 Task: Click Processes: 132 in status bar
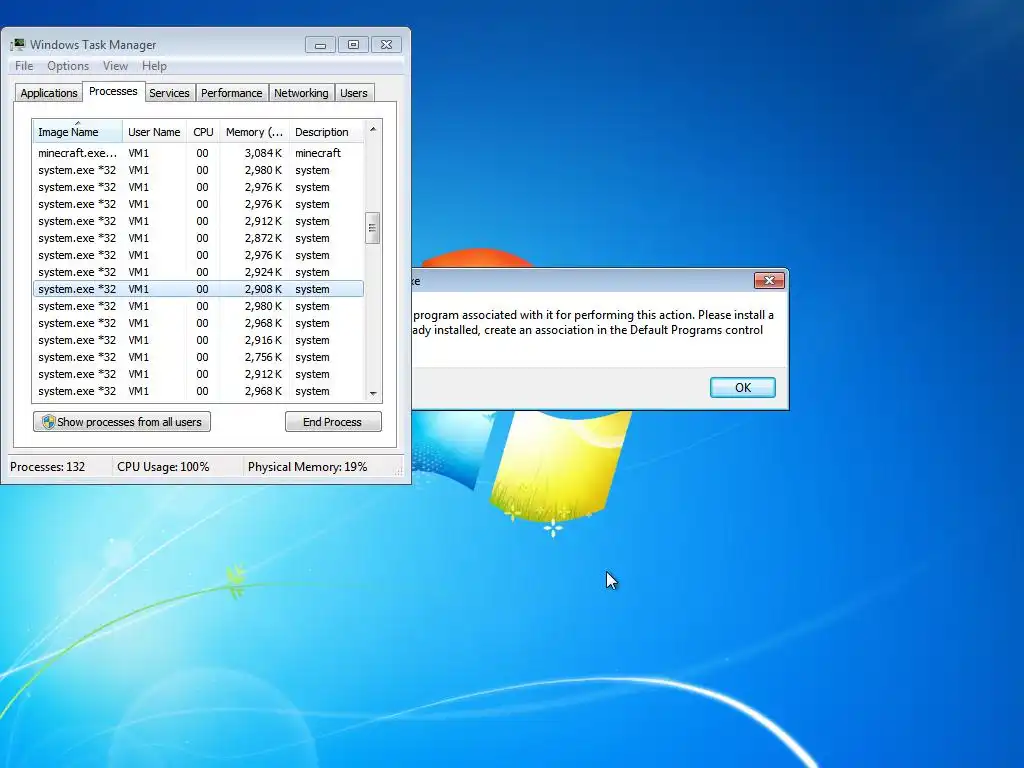(48, 467)
